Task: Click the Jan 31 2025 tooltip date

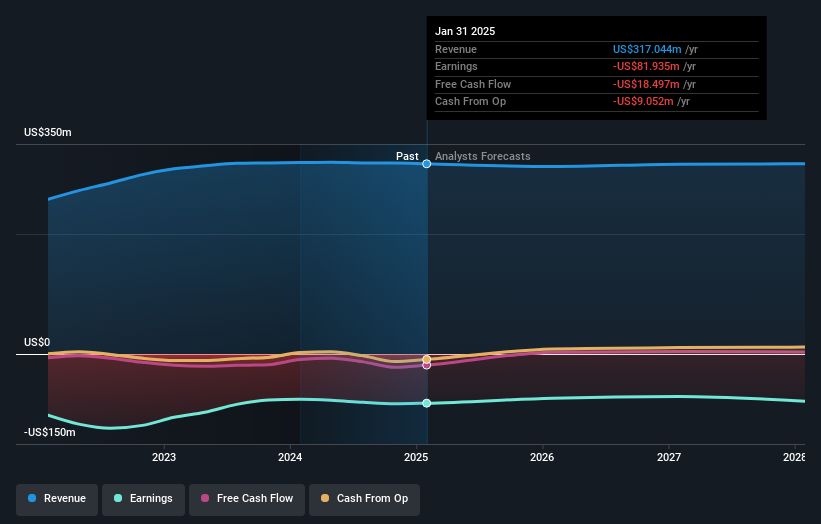Action: [x=465, y=31]
